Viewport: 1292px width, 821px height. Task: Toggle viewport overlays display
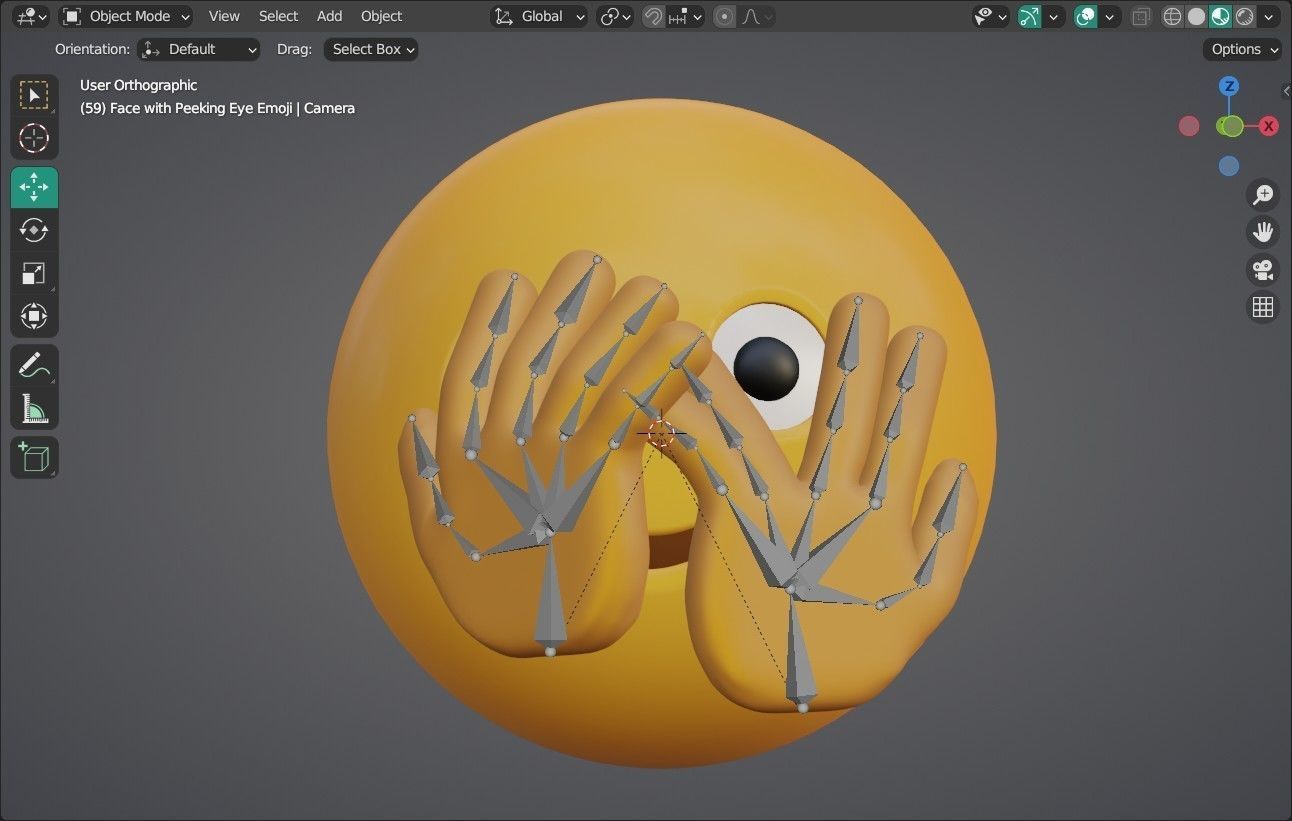click(x=1085, y=16)
